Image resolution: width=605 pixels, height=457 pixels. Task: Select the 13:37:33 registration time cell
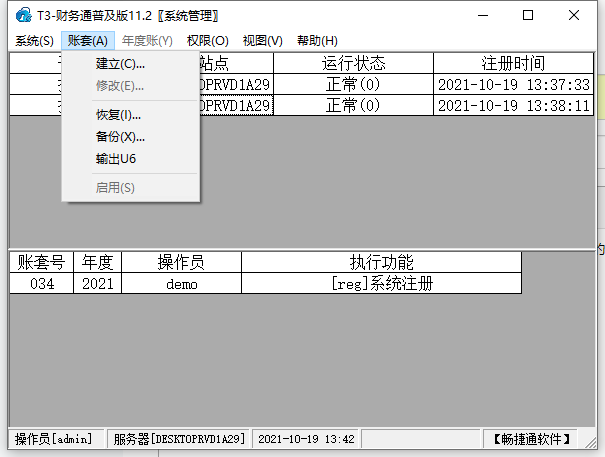[x=513, y=84]
